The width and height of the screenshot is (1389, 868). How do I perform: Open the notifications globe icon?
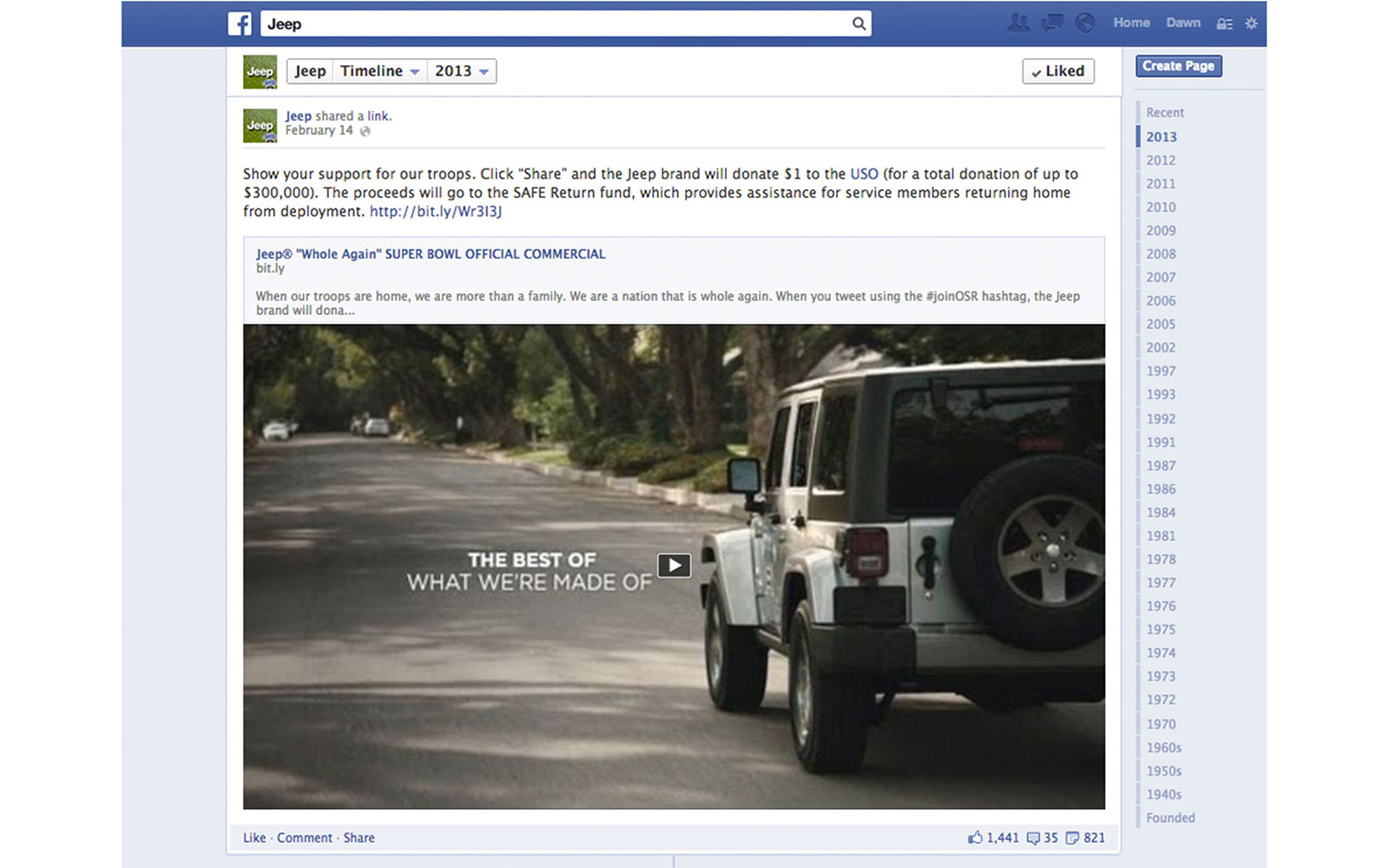tap(1085, 23)
